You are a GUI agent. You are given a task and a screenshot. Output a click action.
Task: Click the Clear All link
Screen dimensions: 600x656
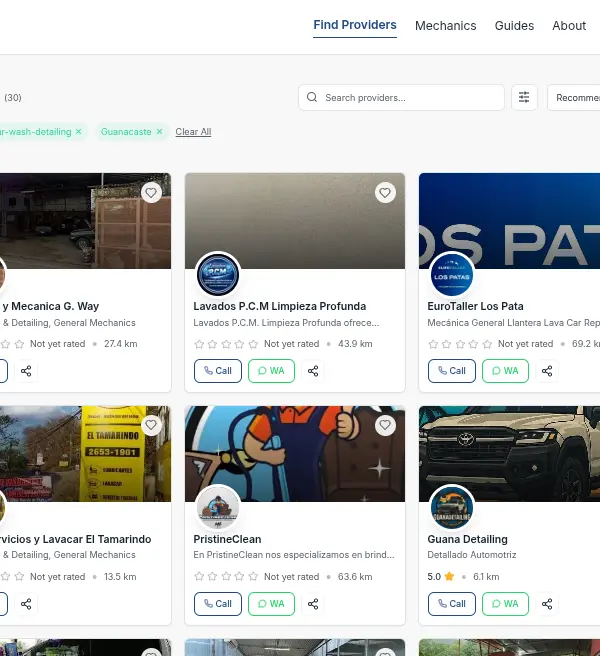coord(193,132)
